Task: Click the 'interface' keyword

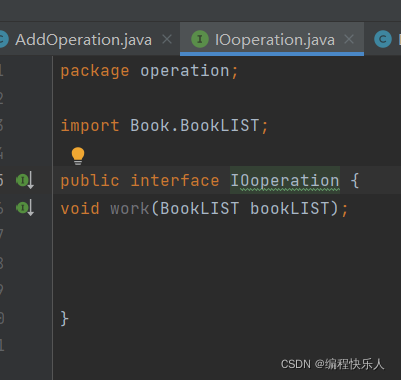Action: (x=175, y=181)
